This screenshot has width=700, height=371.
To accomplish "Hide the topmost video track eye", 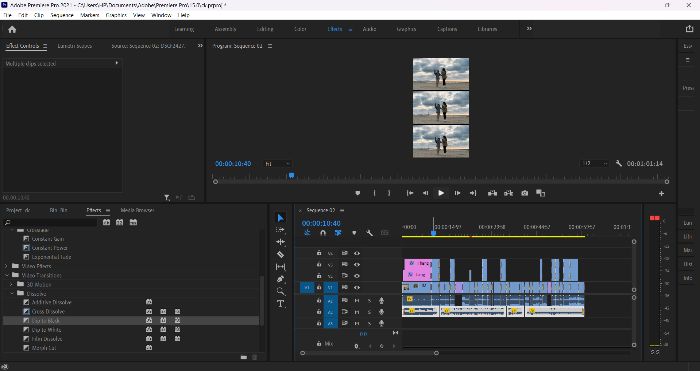I will coord(357,253).
